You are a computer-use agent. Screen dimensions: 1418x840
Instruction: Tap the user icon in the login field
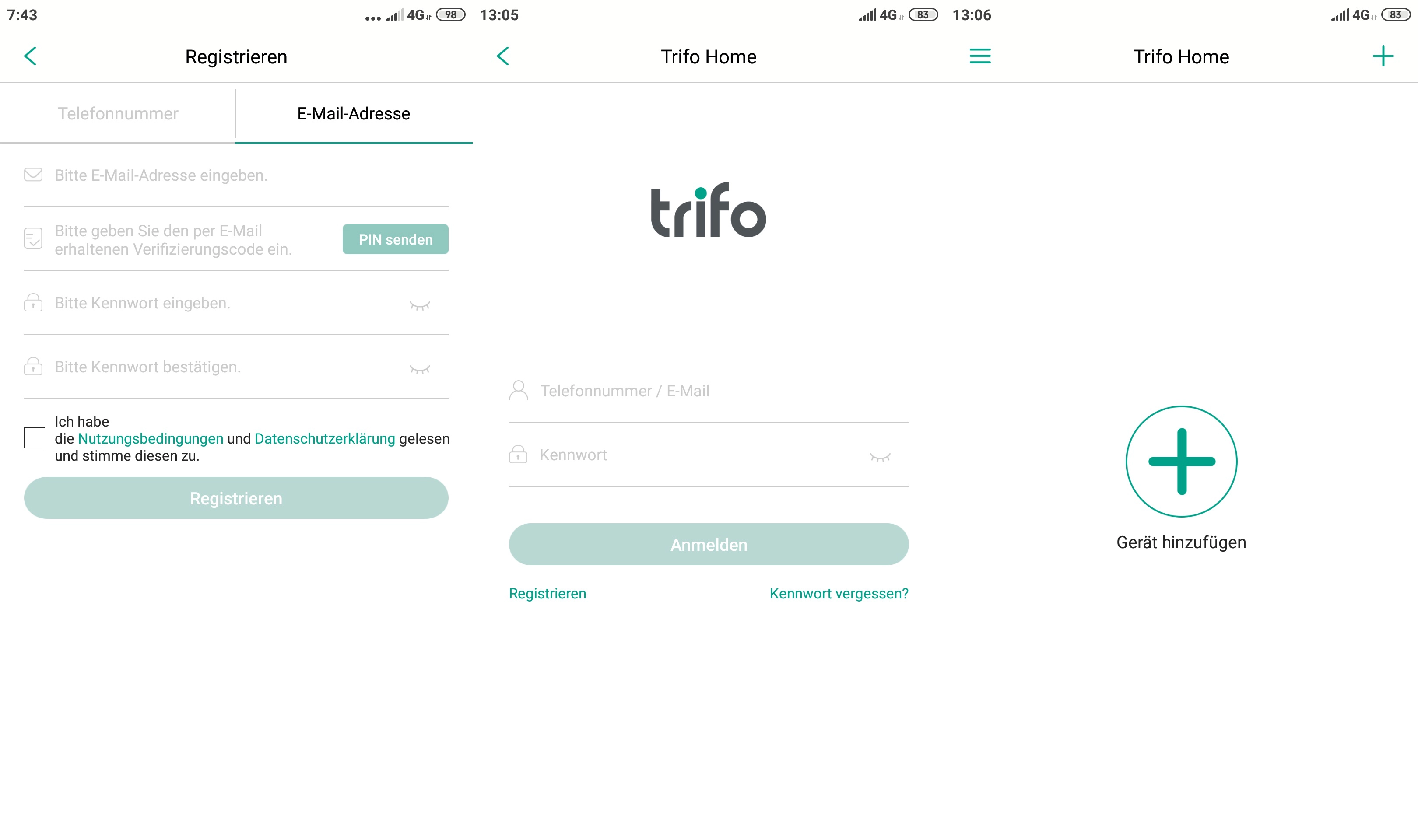tap(519, 390)
